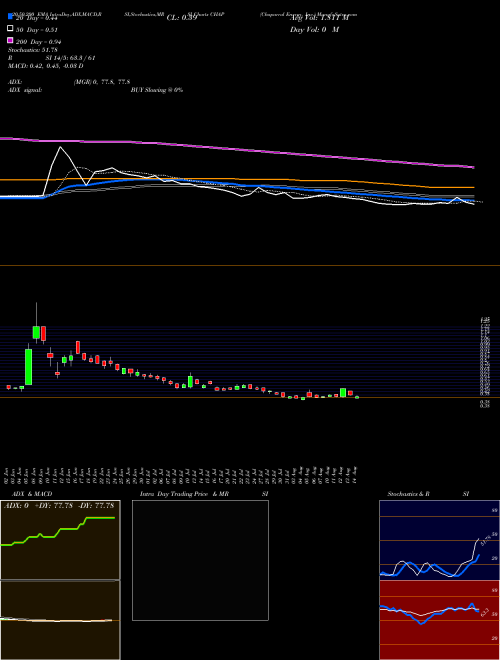Select the '50 Day - 0.51' label

coord(37,29)
